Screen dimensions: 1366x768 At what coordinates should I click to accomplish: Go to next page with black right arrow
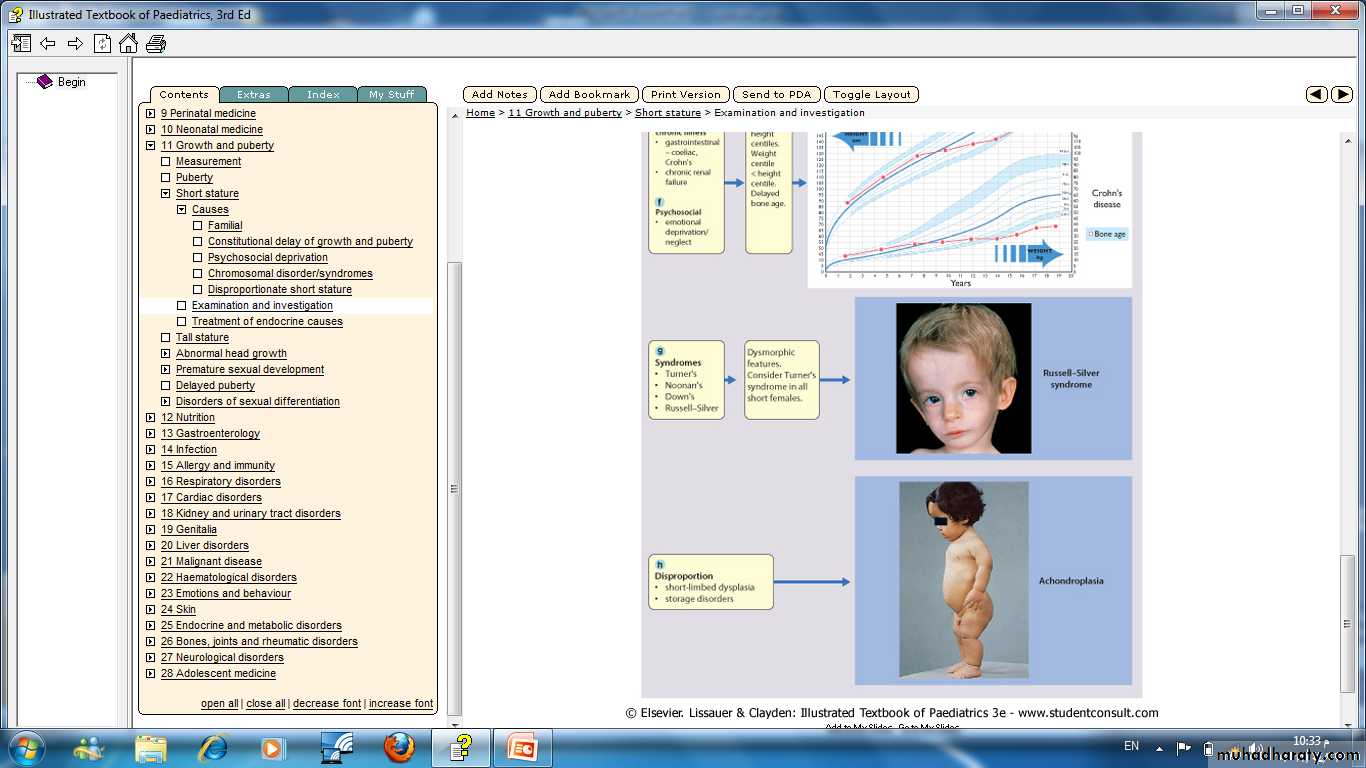(1342, 94)
